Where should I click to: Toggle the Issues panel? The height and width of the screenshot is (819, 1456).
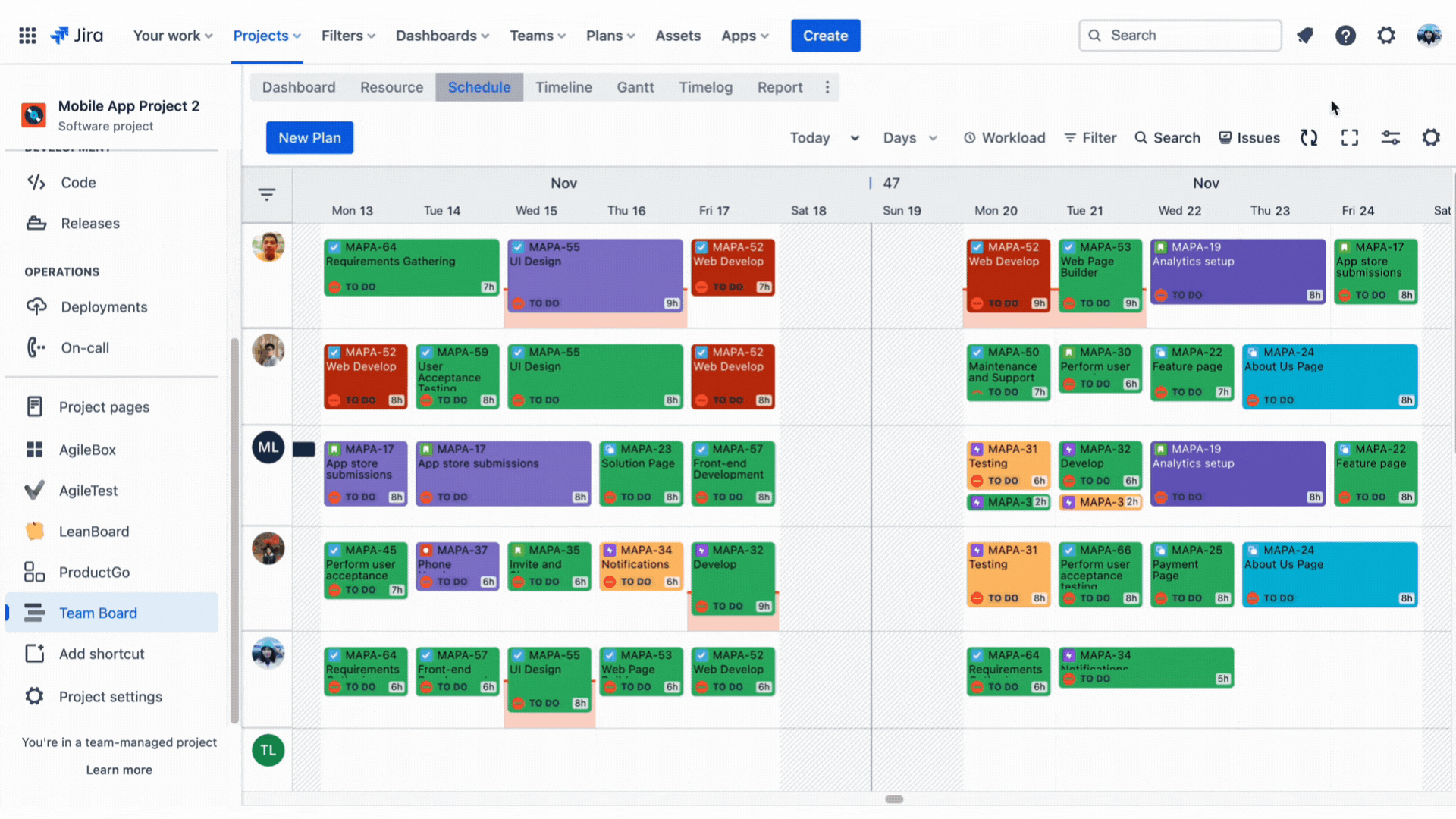tap(1249, 138)
